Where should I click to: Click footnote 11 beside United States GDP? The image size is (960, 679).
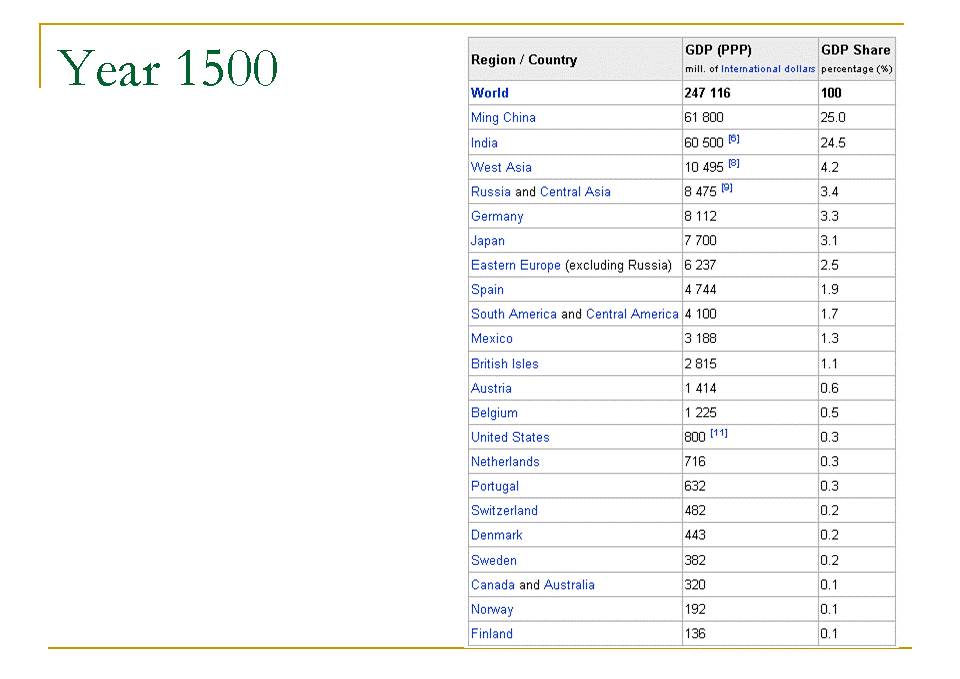pyautogui.click(x=719, y=433)
